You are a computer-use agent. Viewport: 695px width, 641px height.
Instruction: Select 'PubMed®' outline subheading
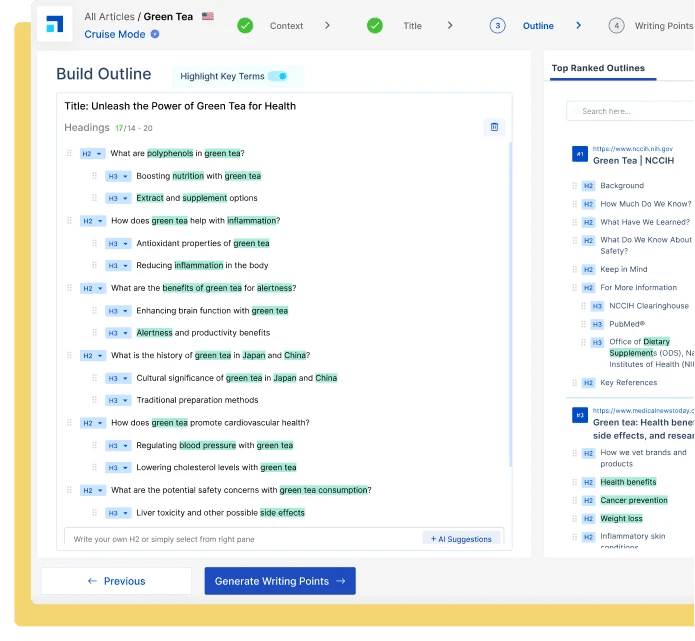627,324
